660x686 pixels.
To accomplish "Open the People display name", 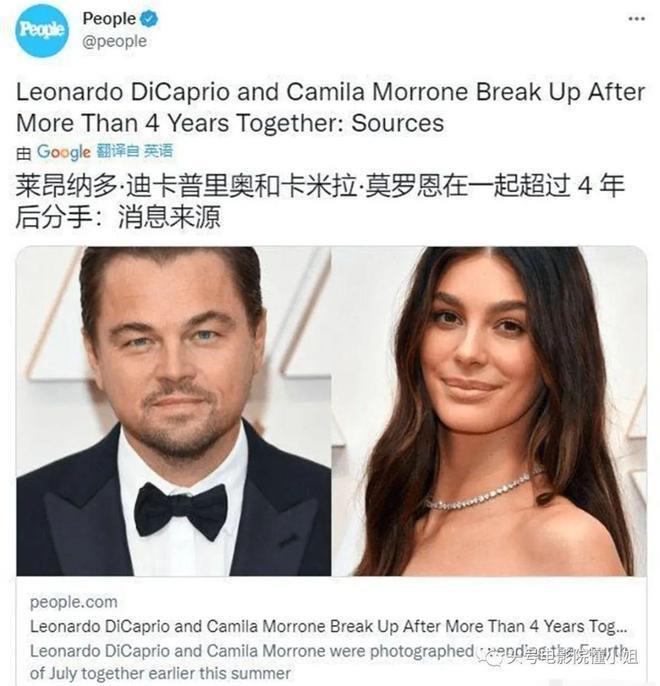I will (109, 19).
